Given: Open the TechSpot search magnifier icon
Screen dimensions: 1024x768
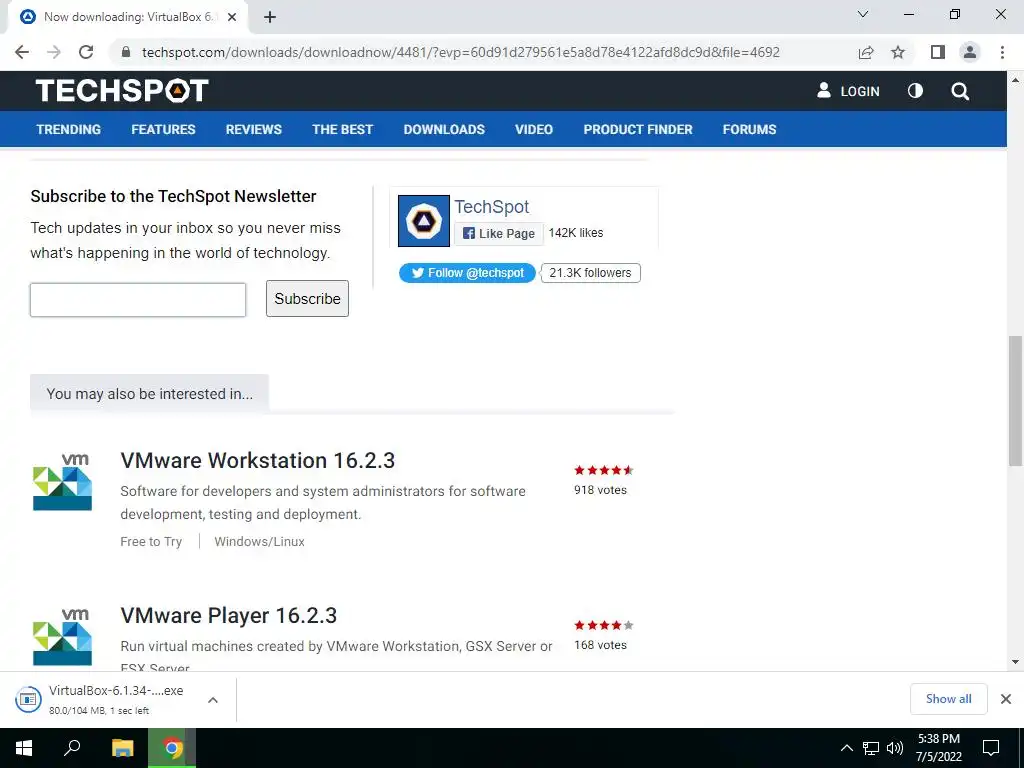Looking at the screenshot, I should tap(960, 91).
